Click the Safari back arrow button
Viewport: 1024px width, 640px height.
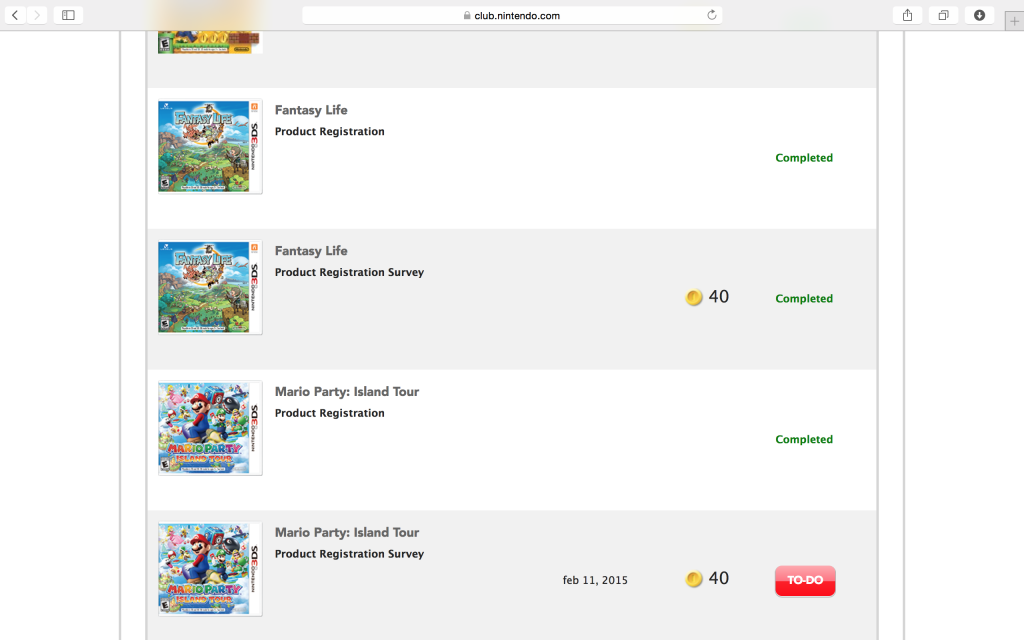(15, 15)
